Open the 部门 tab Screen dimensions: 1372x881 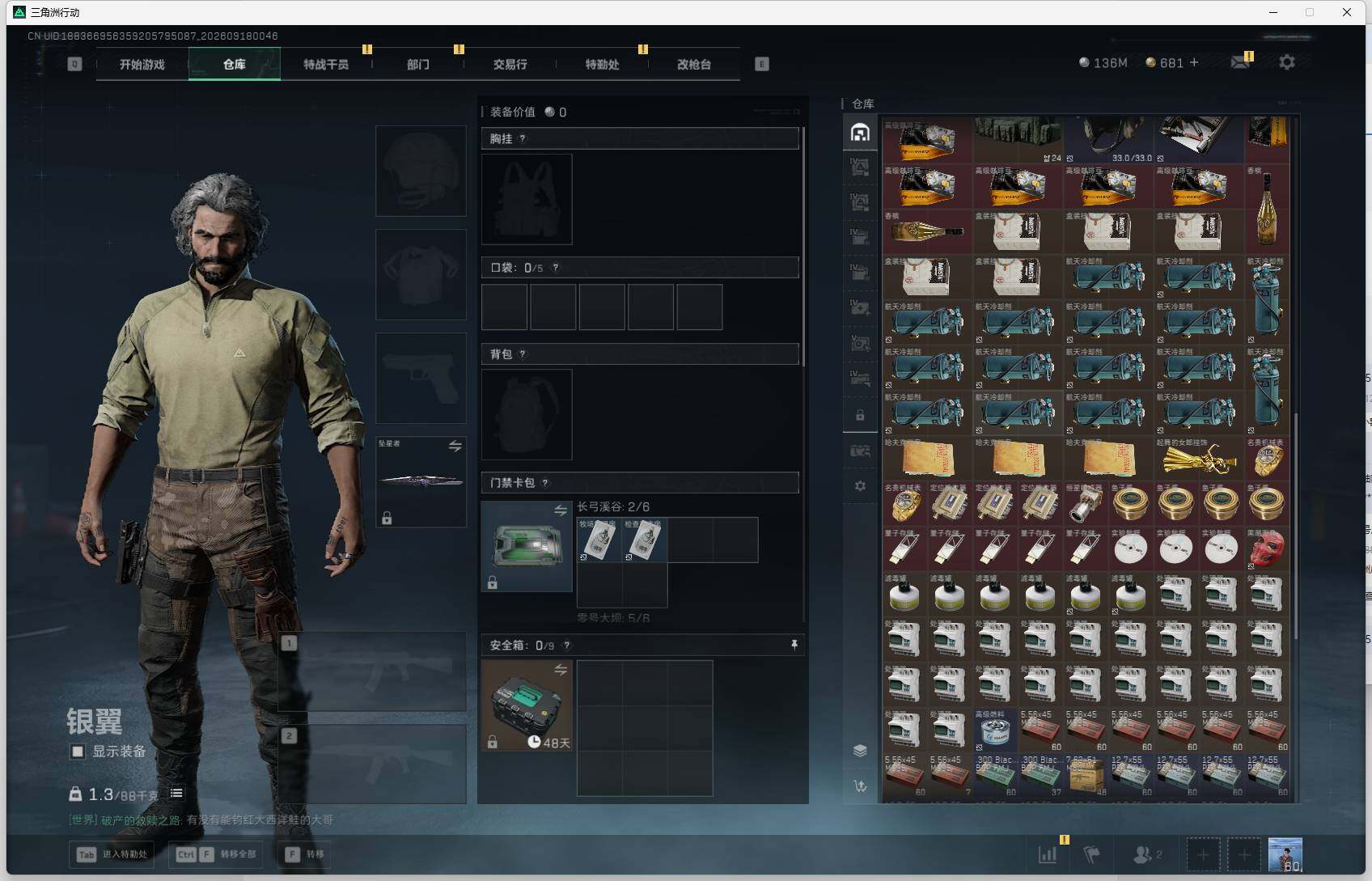(x=418, y=64)
